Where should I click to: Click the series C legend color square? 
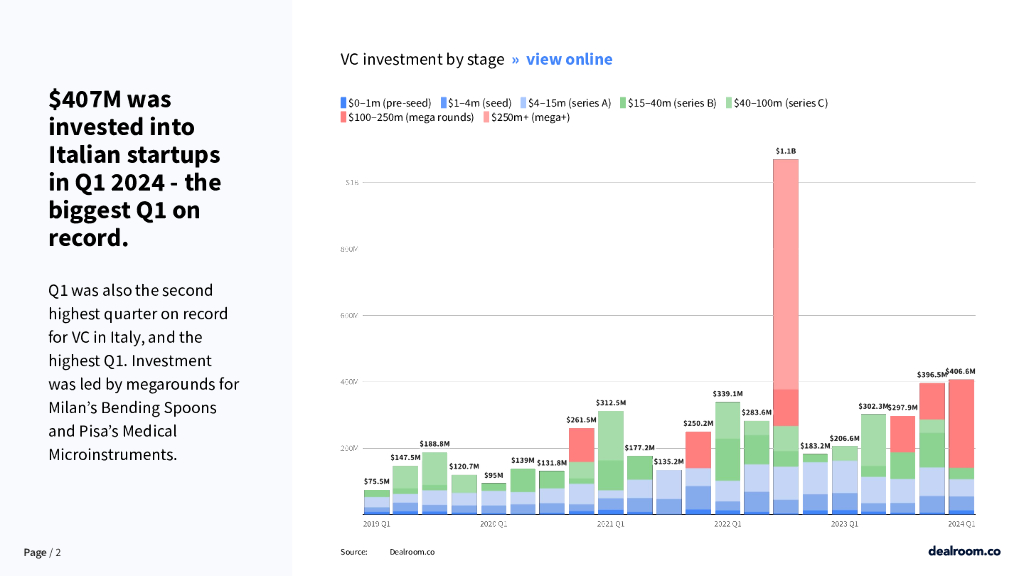coord(730,103)
